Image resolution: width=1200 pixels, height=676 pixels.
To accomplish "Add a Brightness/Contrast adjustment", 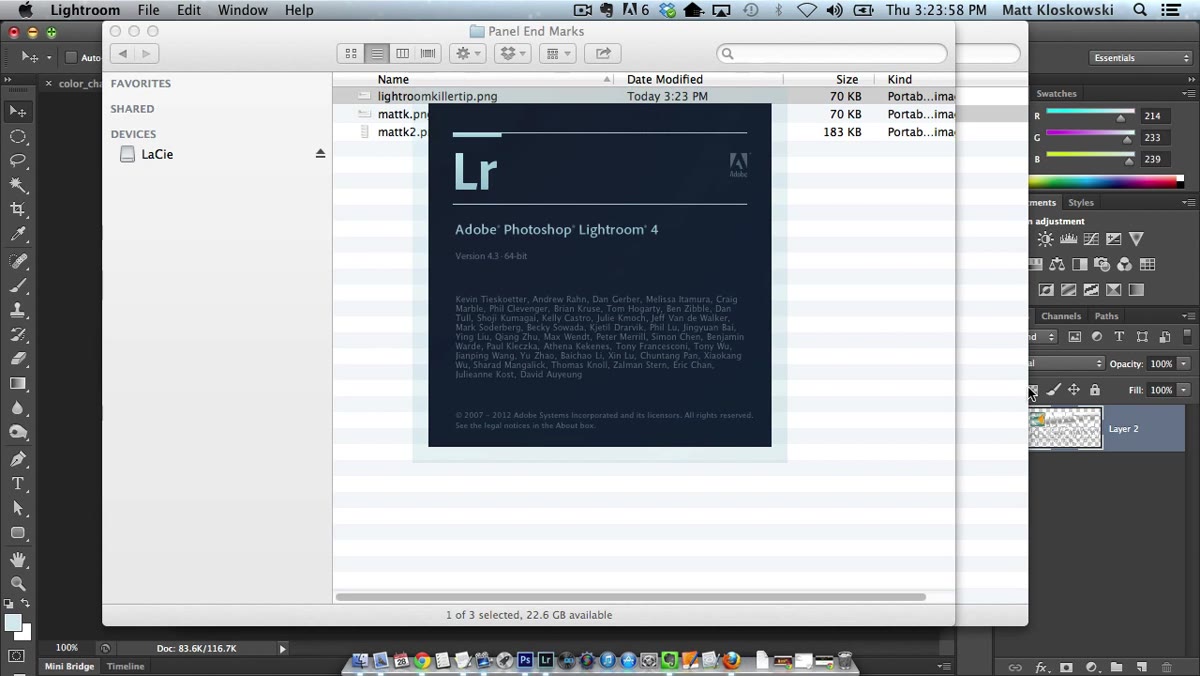I will [1045, 239].
